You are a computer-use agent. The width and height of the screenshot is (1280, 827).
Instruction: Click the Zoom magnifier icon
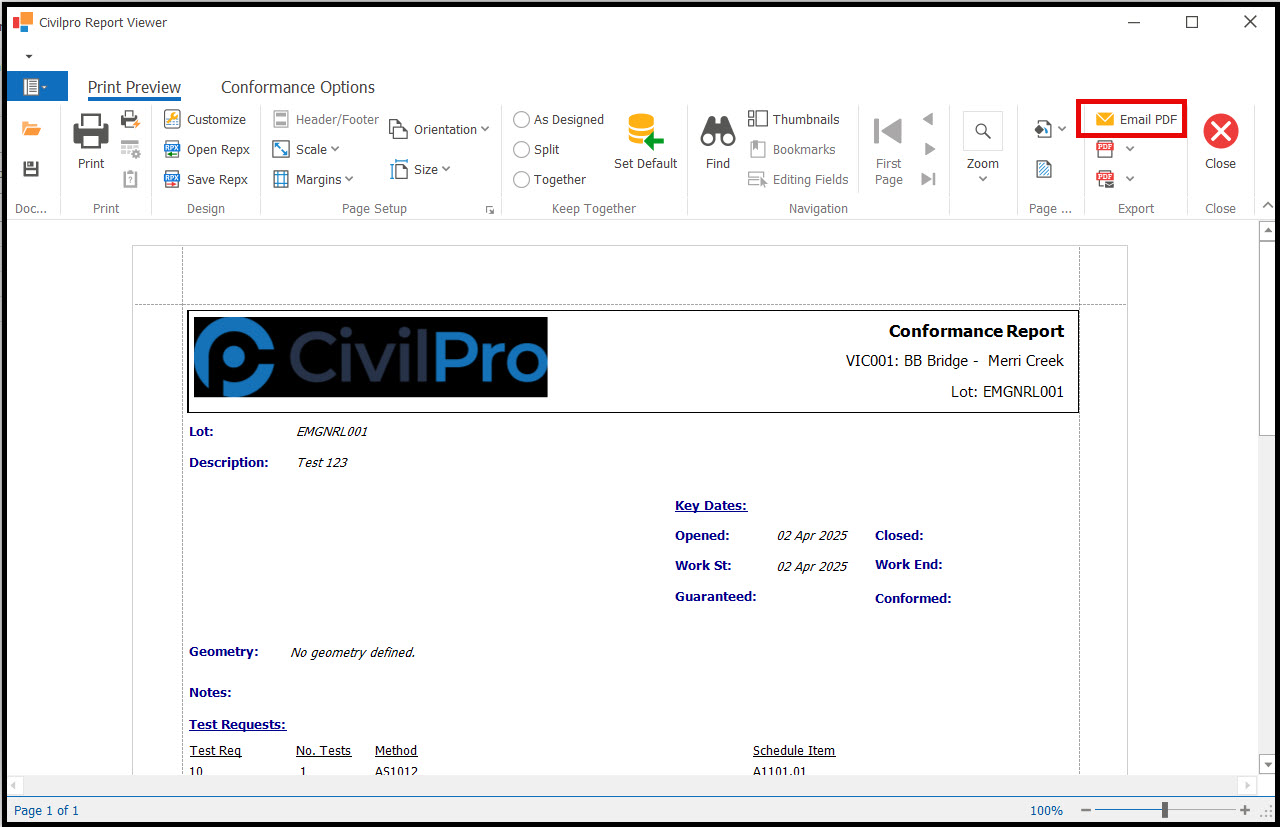[x=983, y=131]
